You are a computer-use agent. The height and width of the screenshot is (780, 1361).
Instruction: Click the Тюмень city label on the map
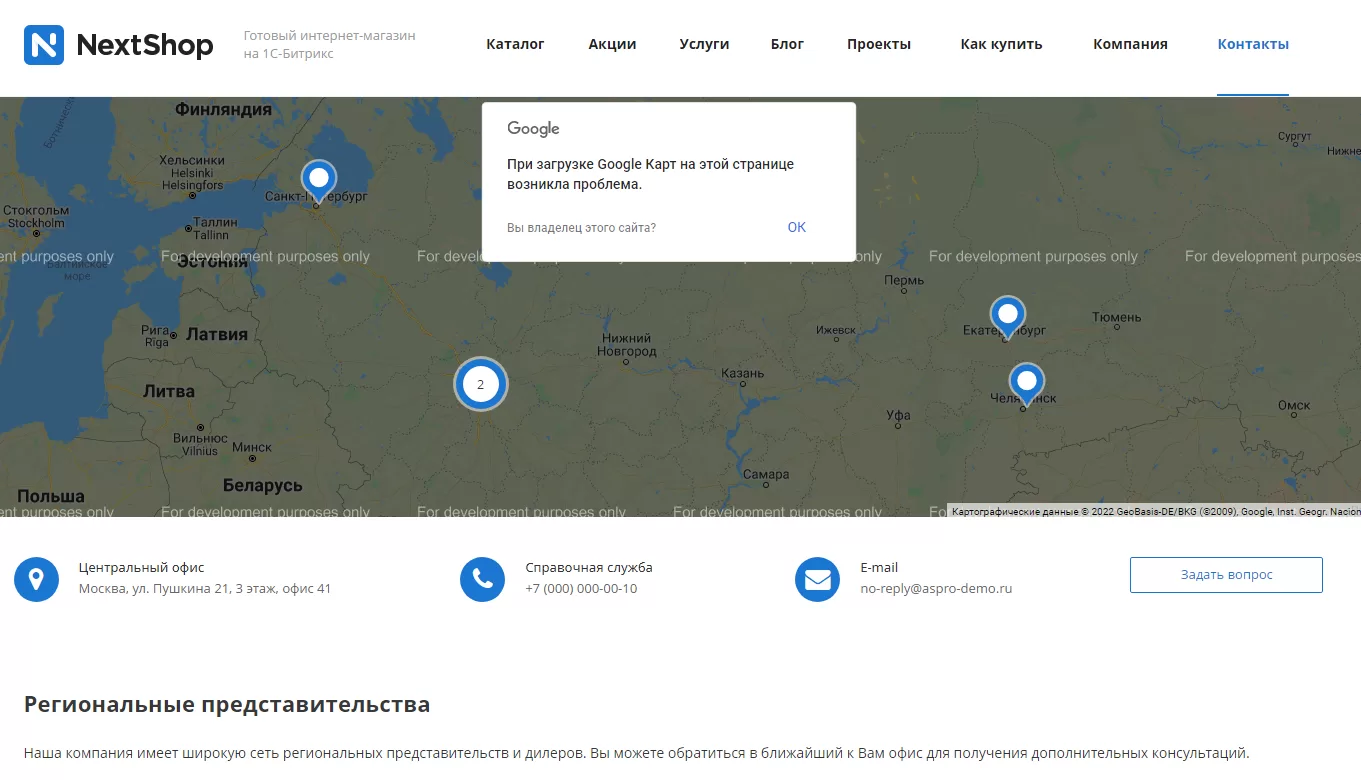[1117, 317]
